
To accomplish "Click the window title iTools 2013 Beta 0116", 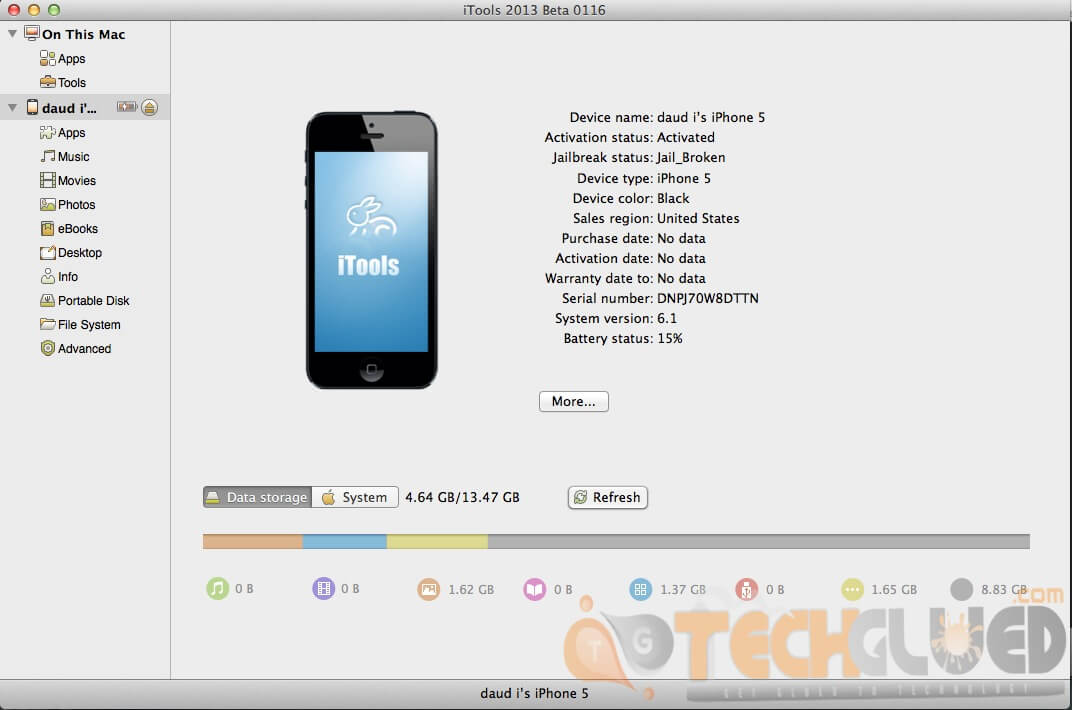I will click(534, 10).
